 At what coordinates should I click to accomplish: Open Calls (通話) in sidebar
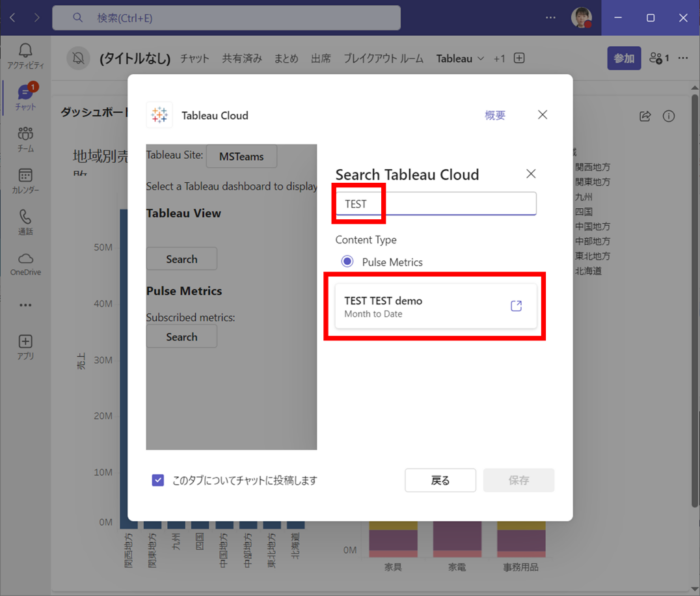coord(25,222)
